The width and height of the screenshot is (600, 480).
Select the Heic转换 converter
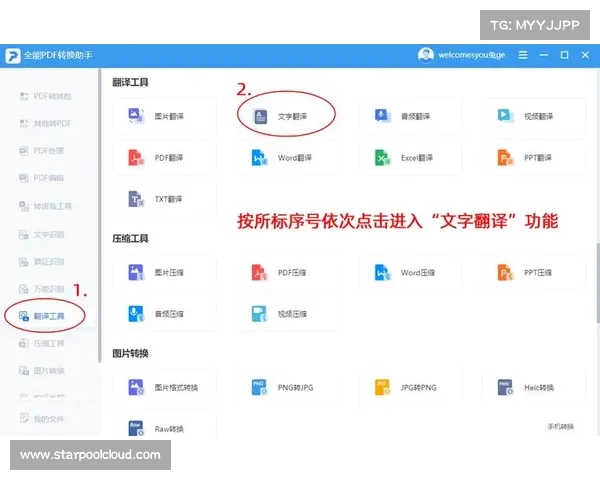coord(534,387)
